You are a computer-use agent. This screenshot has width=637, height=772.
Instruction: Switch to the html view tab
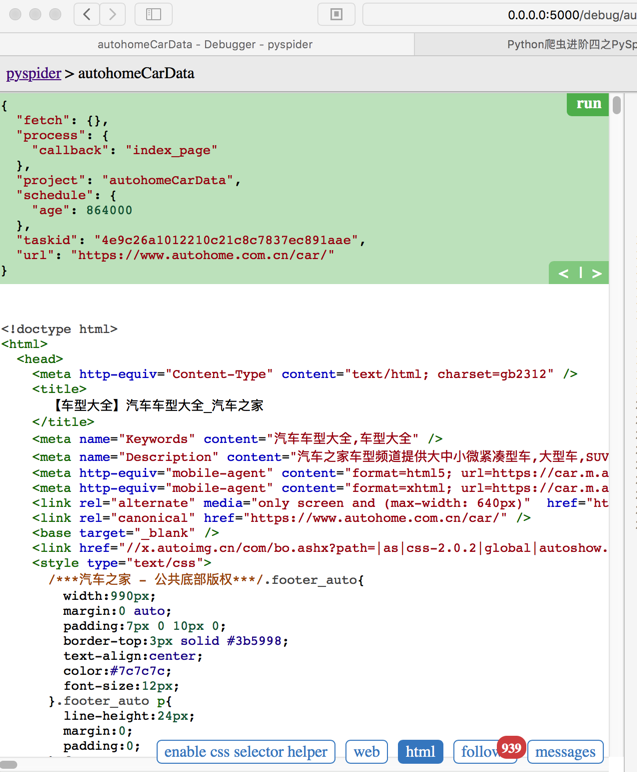[420, 752]
